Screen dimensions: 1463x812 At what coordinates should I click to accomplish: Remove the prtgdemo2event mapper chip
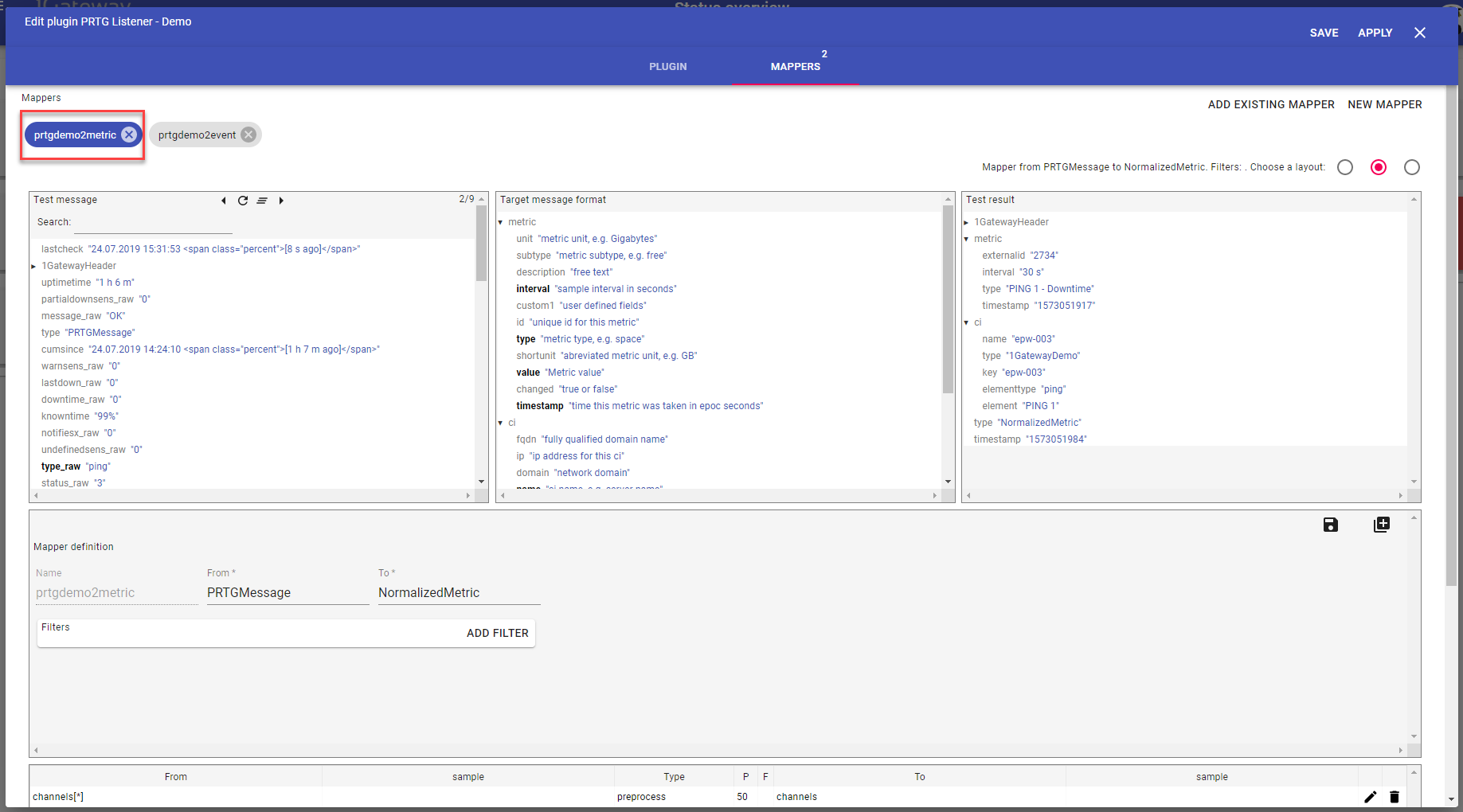coord(248,135)
